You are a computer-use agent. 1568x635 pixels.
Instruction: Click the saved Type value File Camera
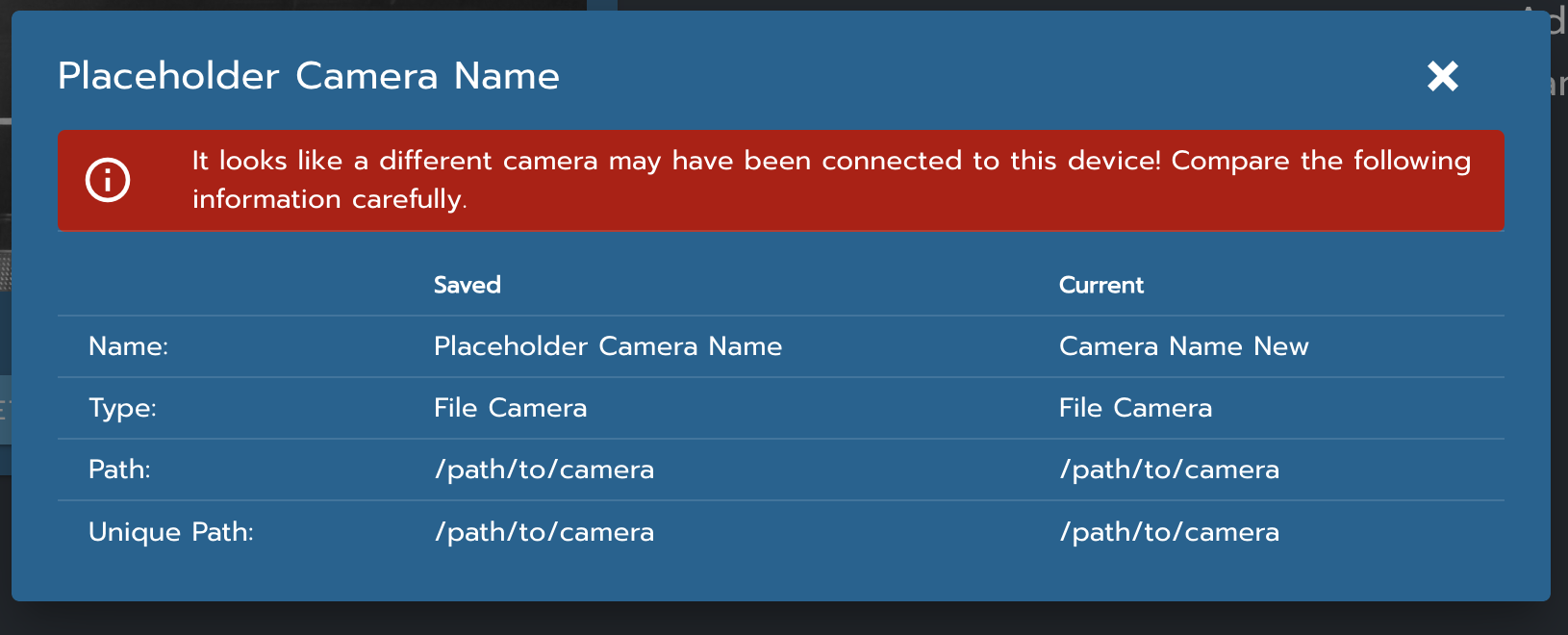510,408
